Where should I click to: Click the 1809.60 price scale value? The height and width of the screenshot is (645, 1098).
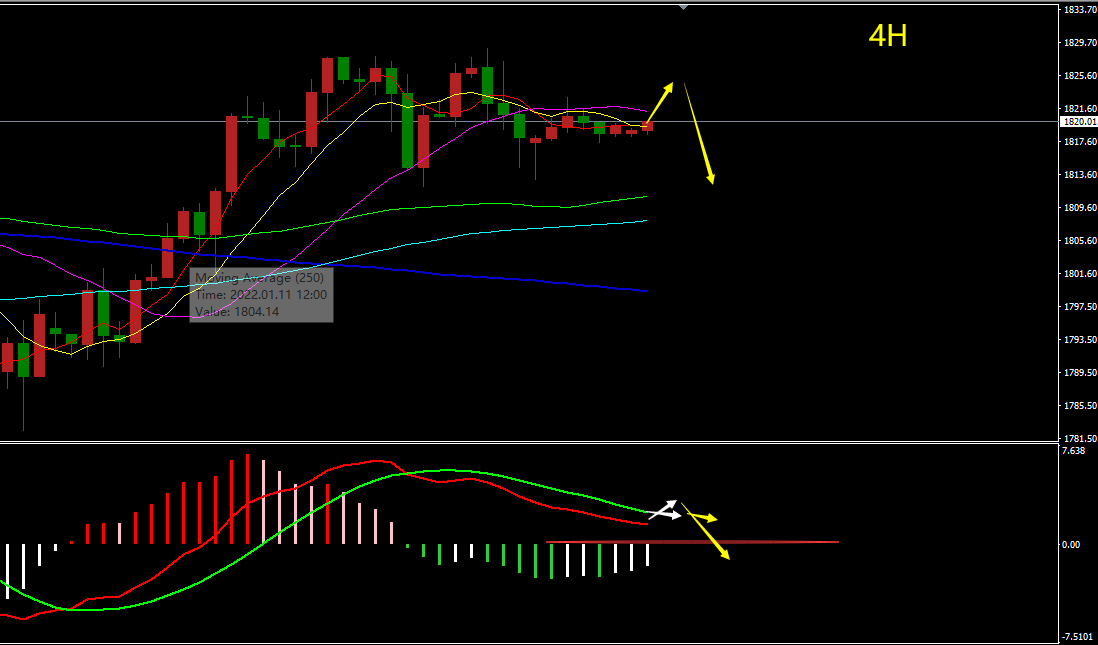(1079, 208)
